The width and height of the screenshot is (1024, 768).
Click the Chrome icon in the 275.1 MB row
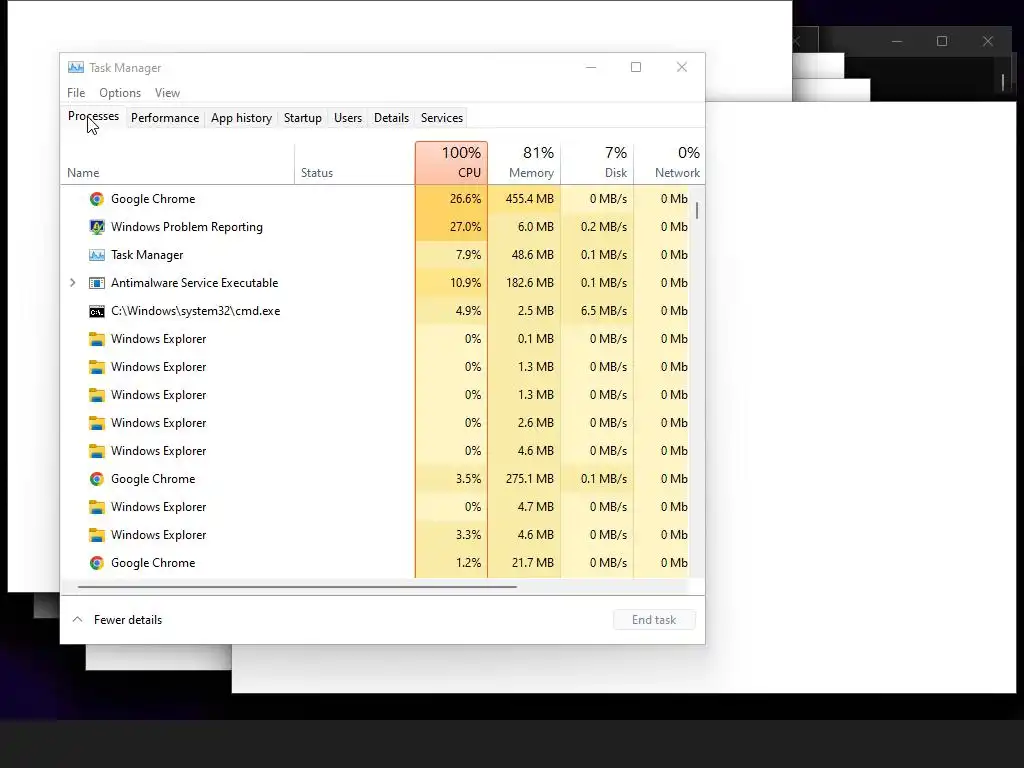tap(97, 479)
